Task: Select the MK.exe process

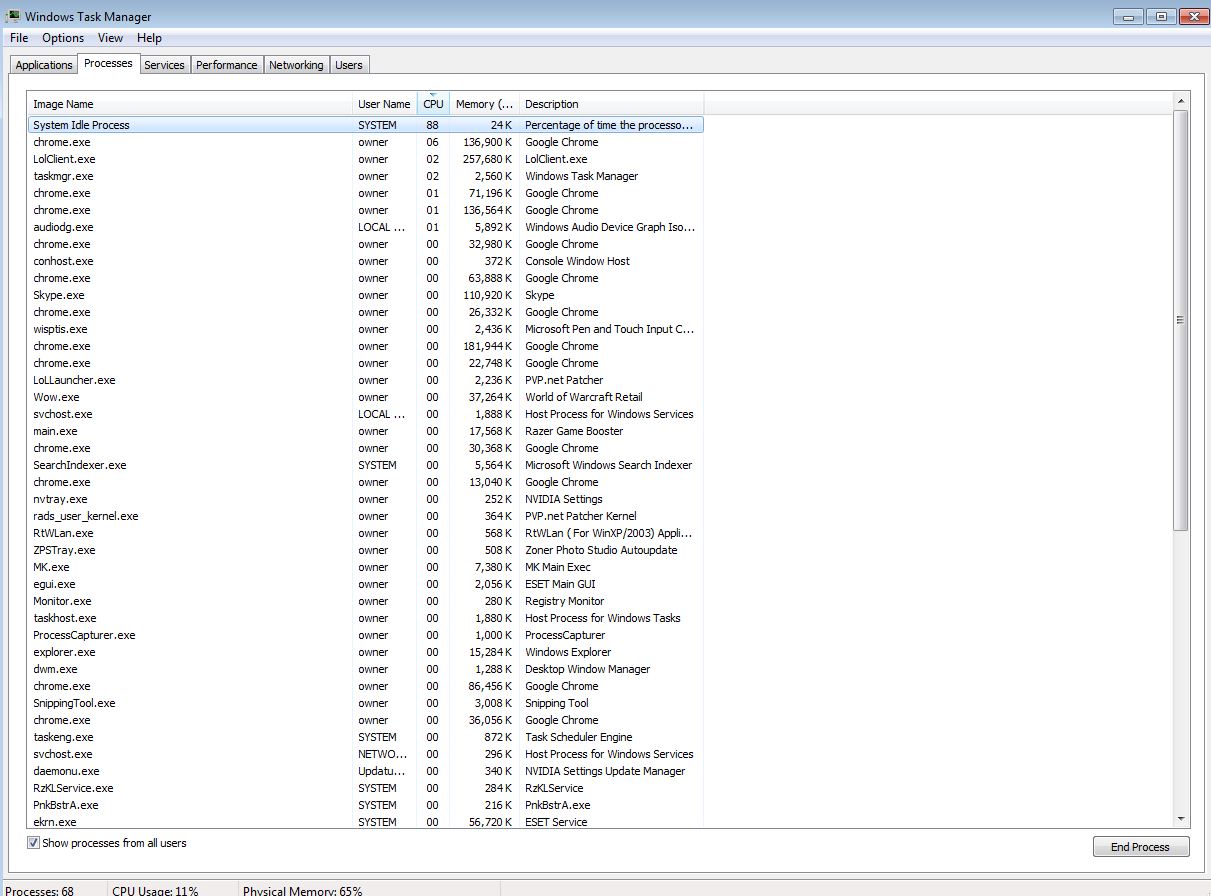Action: tap(365, 567)
